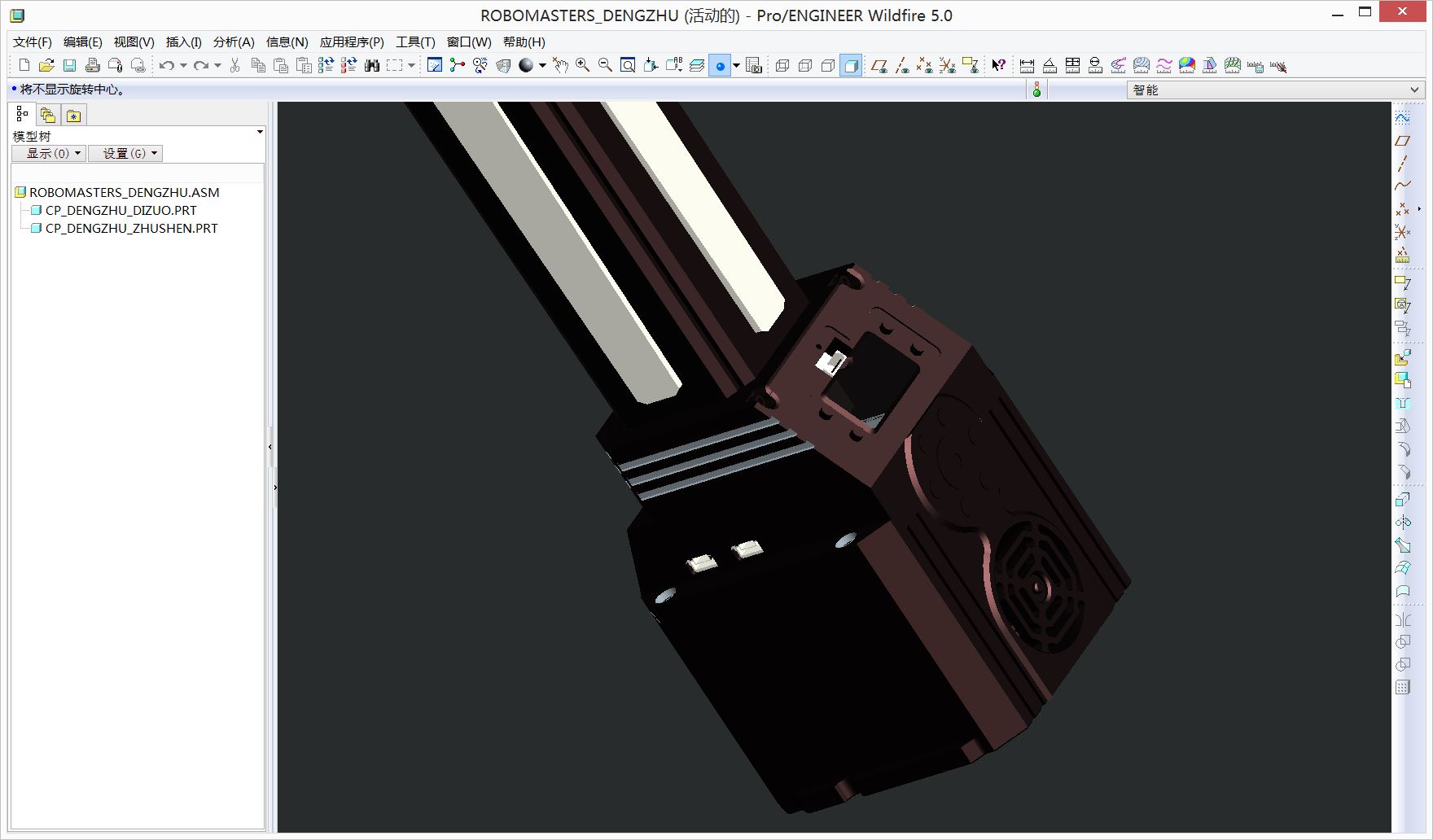This screenshot has width=1433, height=840.
Task: Select the Zoom In magnifier
Action: (582, 65)
